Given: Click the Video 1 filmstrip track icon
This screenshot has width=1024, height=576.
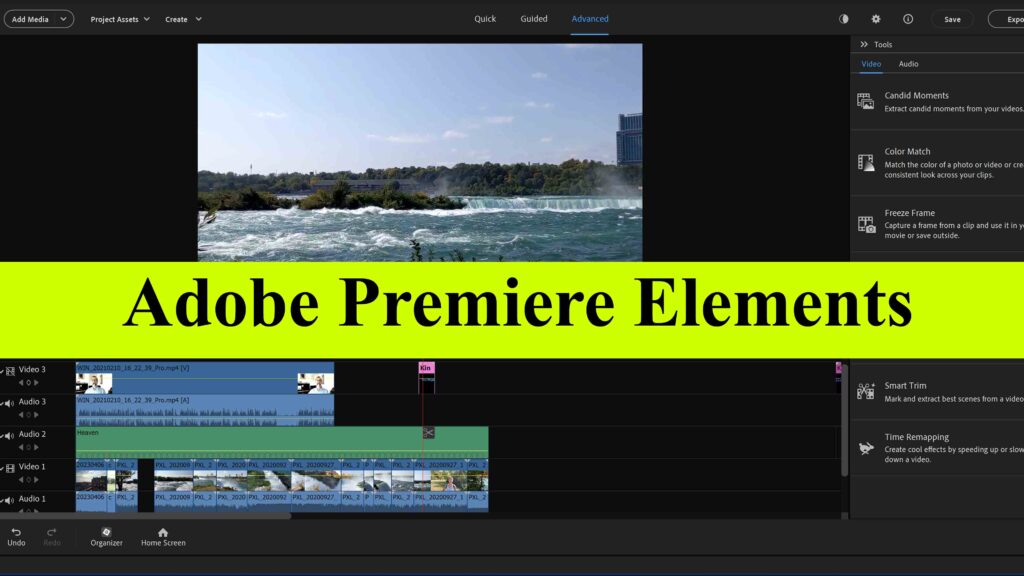Looking at the screenshot, I should point(10,468).
